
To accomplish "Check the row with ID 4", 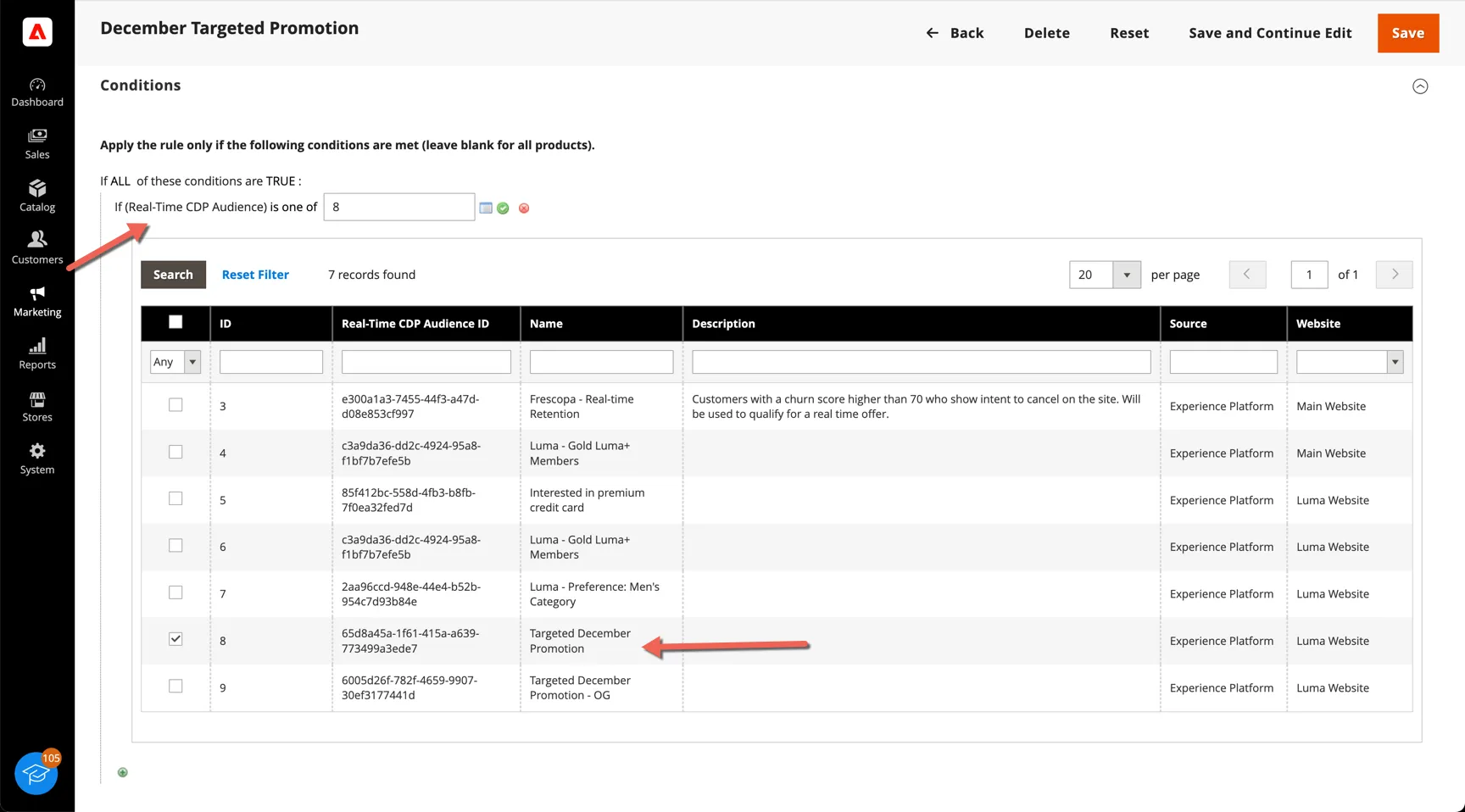I will pyautogui.click(x=175, y=452).
